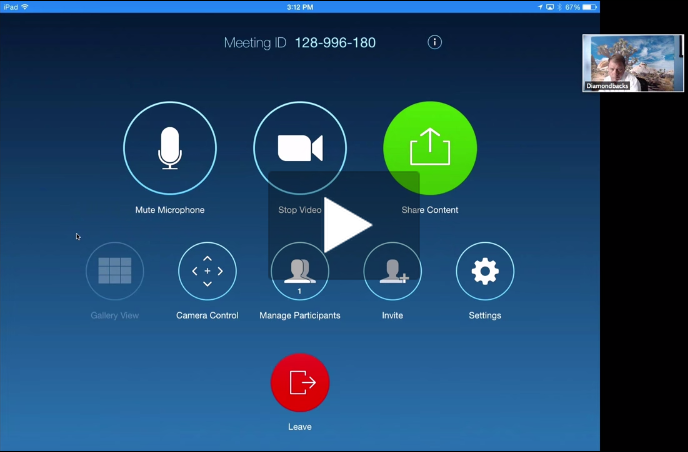Click the 'Mute Microphone' text label
Screen dimensions: 688x452
pos(169,210)
